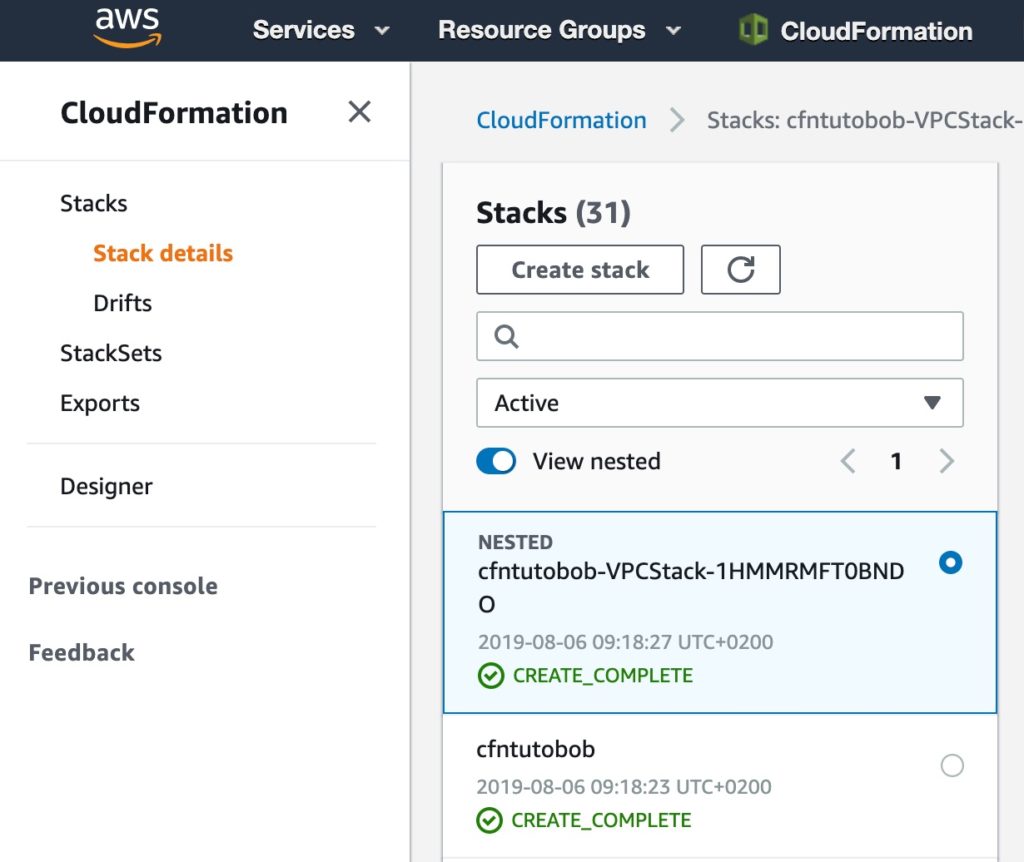This screenshot has width=1024, height=862.
Task: Click the AWS logo home icon
Action: pos(128,27)
